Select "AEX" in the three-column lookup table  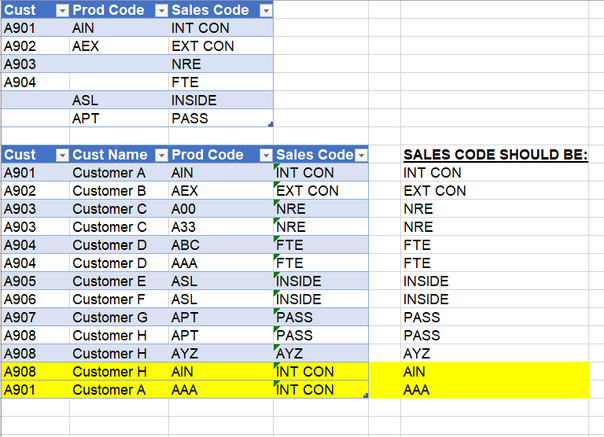pyautogui.click(x=119, y=46)
